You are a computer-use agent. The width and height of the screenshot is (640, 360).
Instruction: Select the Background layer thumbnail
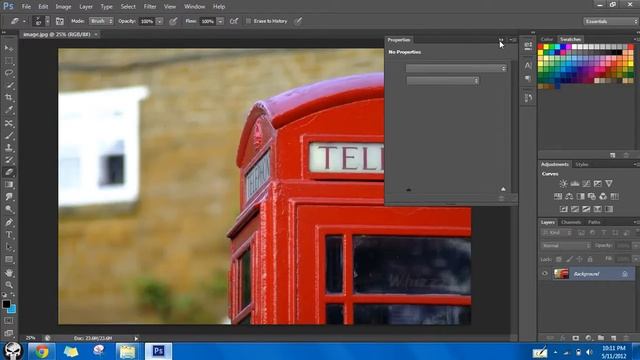pyautogui.click(x=561, y=274)
